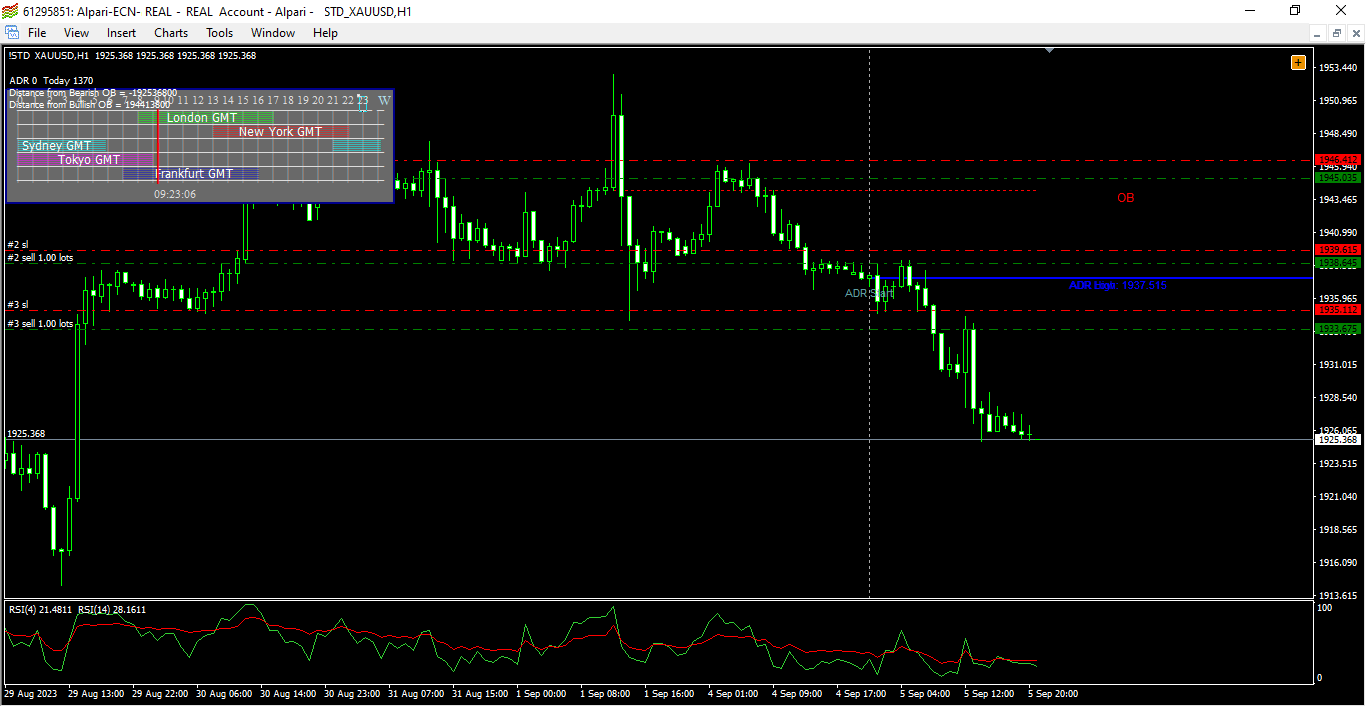Click the green 1938.645 price tag

click(x=1338, y=263)
